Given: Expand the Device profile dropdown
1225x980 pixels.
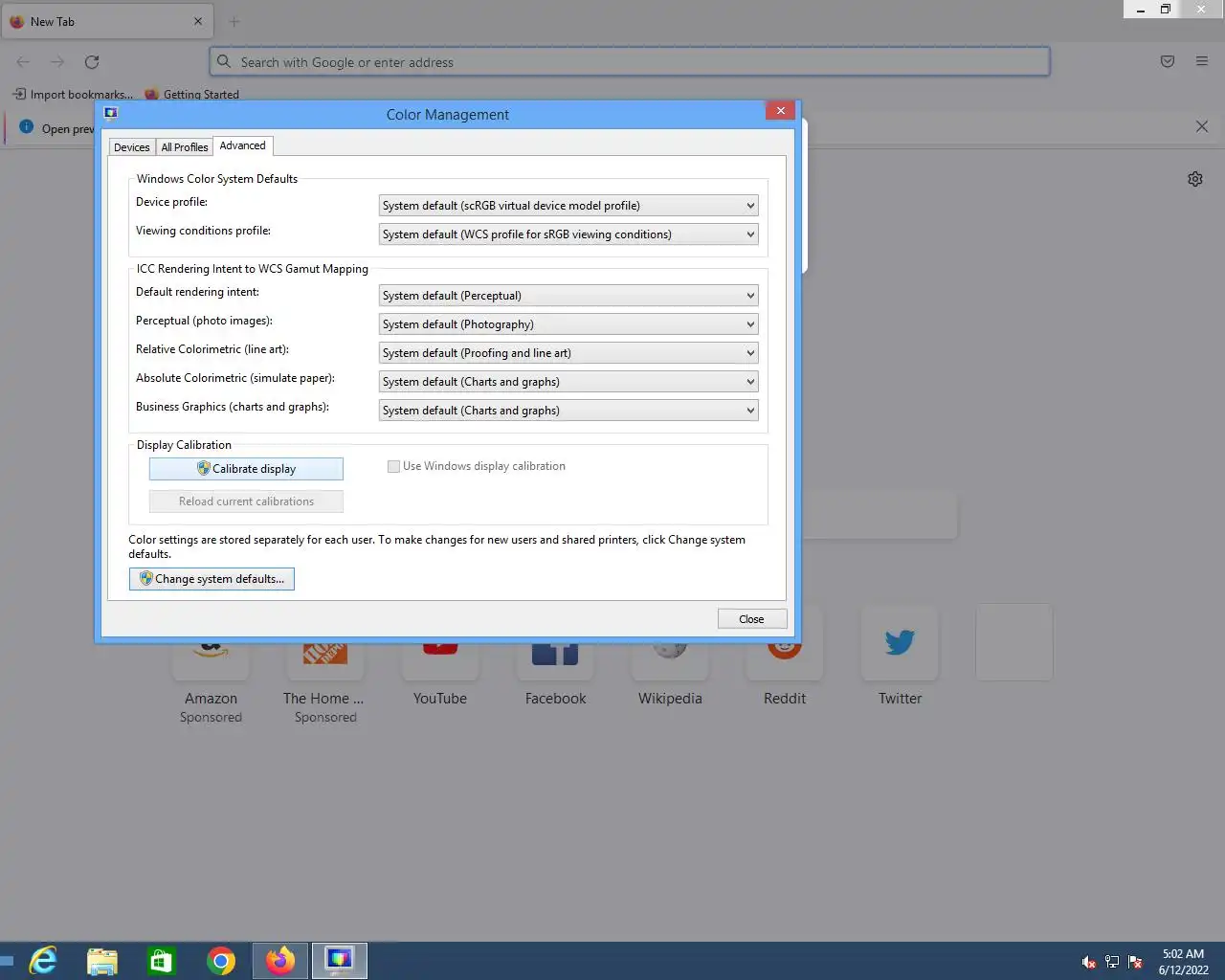Looking at the screenshot, I should [x=568, y=206].
